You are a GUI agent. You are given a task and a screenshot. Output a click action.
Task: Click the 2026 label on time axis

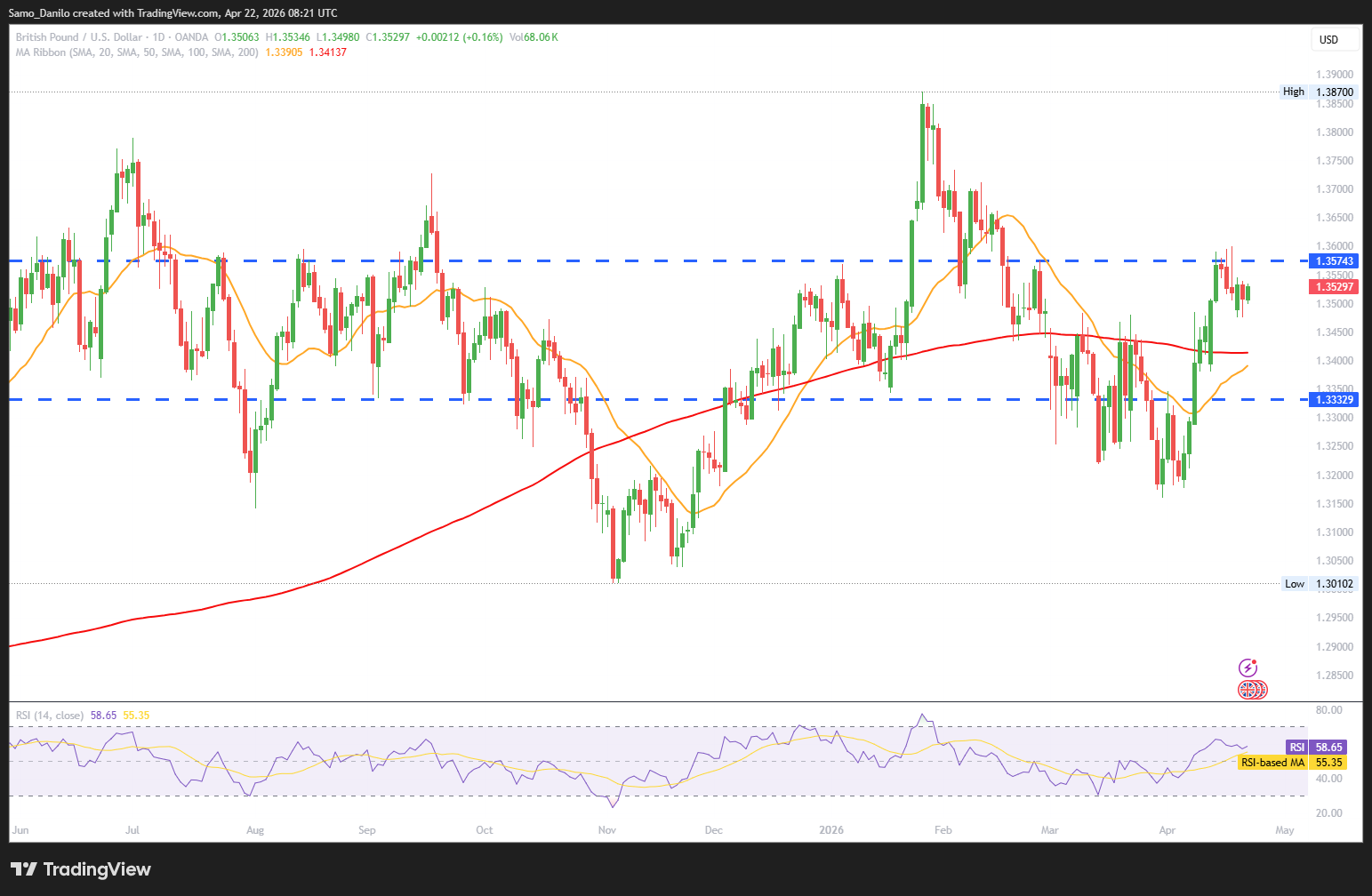pos(831,830)
